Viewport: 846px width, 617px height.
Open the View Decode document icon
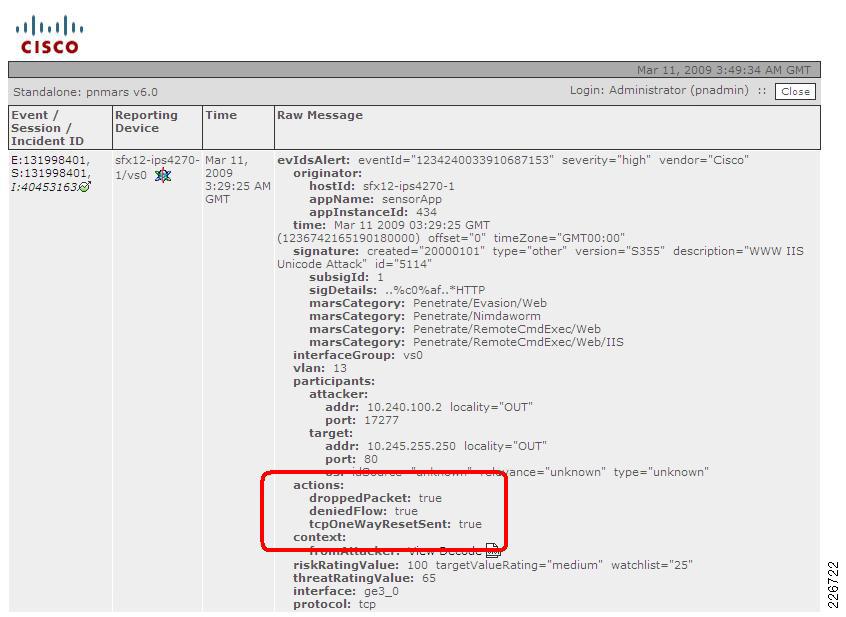click(493, 550)
